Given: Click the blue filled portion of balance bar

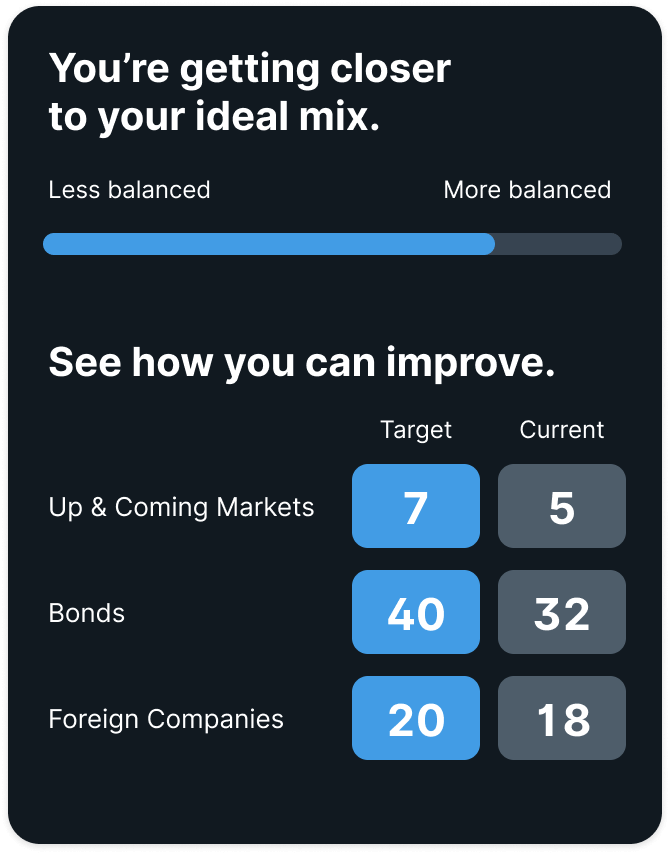Looking at the screenshot, I should [268, 244].
